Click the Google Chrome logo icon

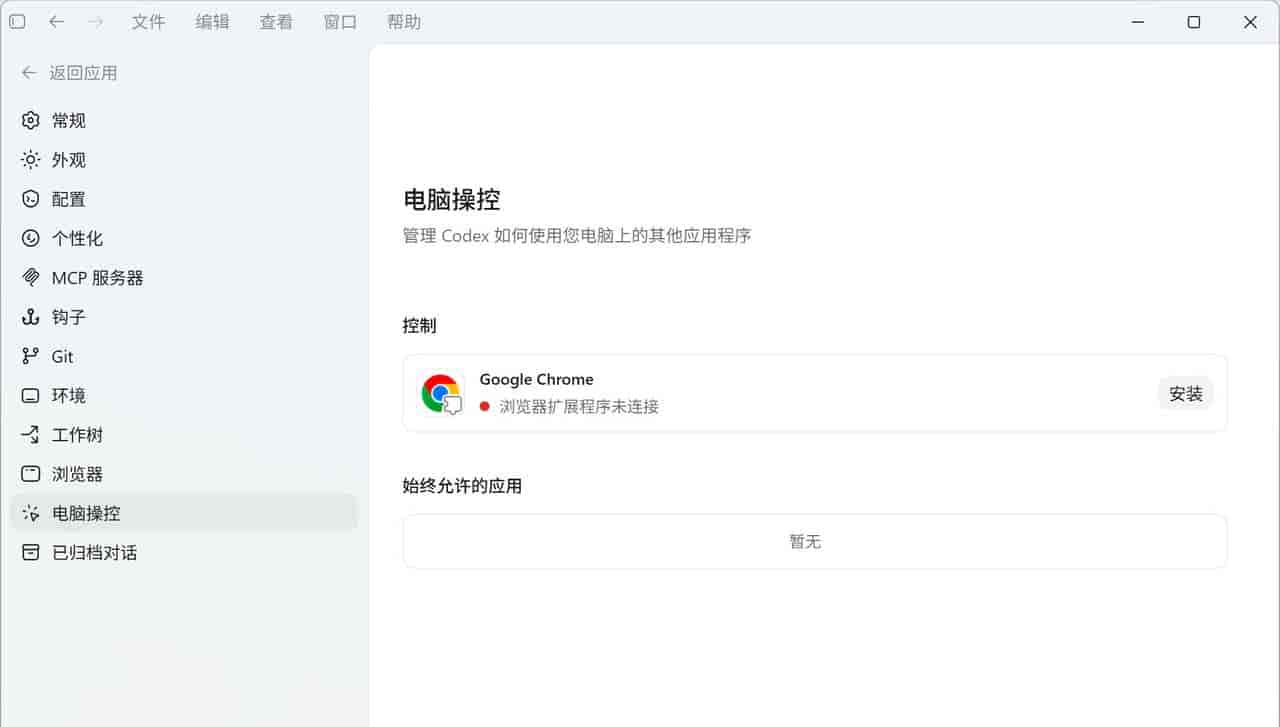[x=441, y=393]
